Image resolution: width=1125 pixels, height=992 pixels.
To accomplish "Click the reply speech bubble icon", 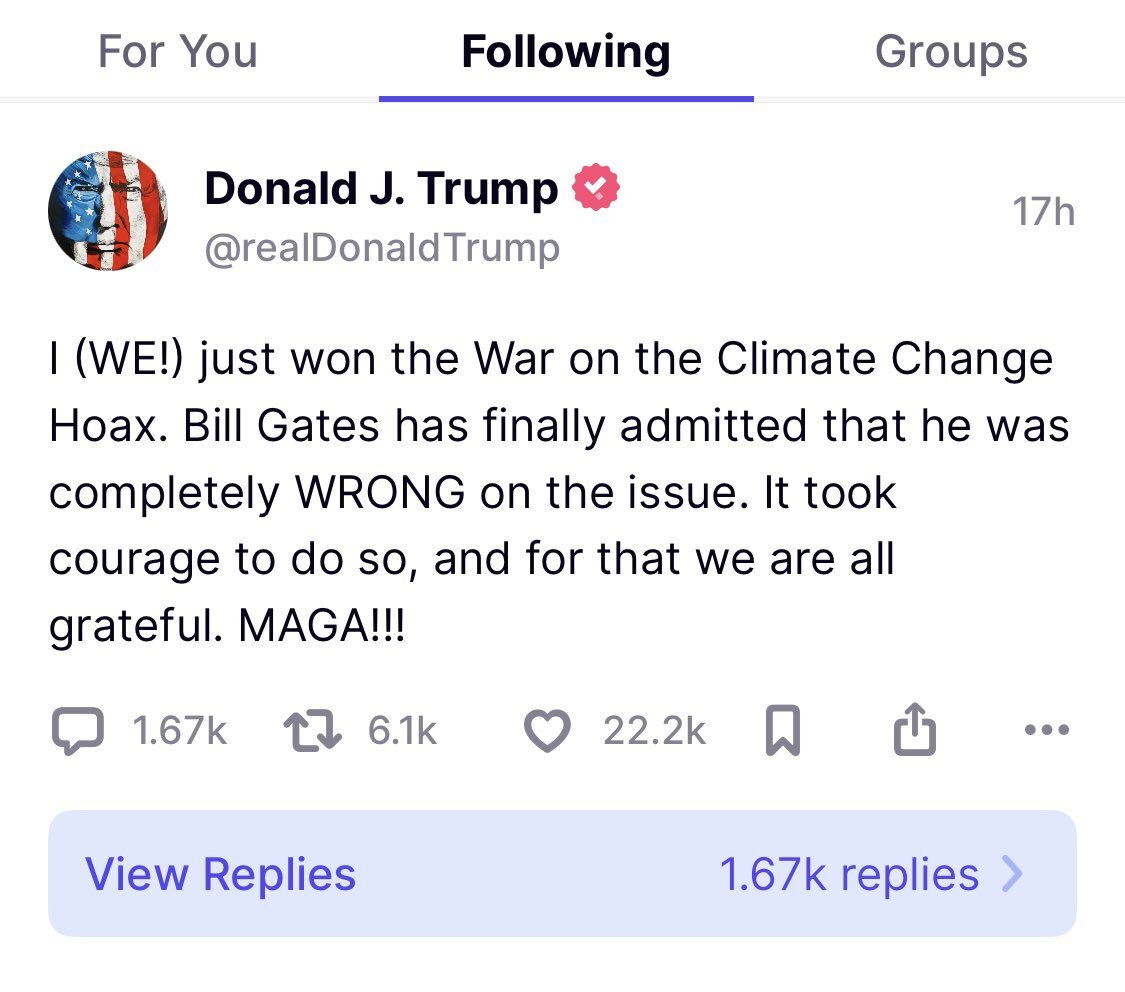I will 76,732.
